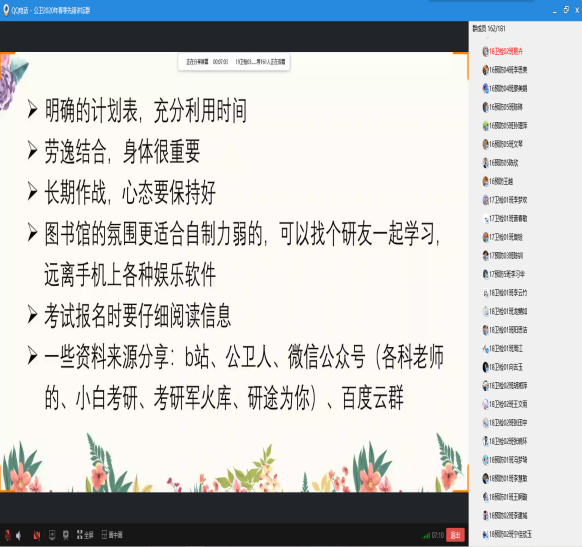Turn on the disabled camera icon
This screenshot has height=547, width=582.
click(36, 535)
